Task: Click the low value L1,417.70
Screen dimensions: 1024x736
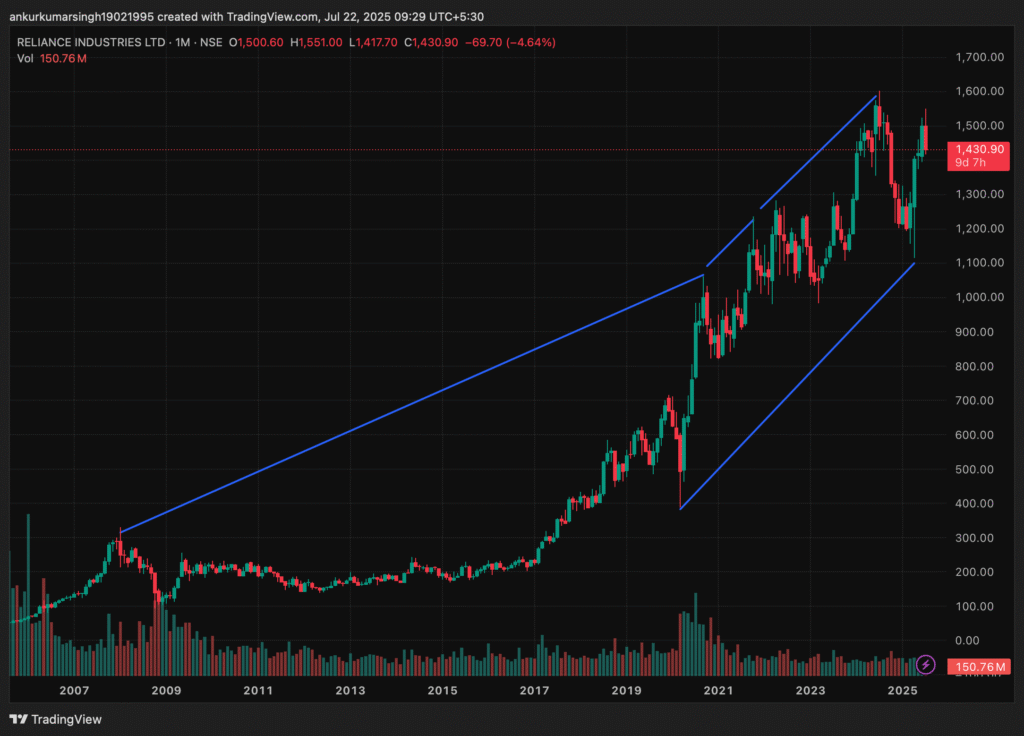Action: tap(373, 42)
